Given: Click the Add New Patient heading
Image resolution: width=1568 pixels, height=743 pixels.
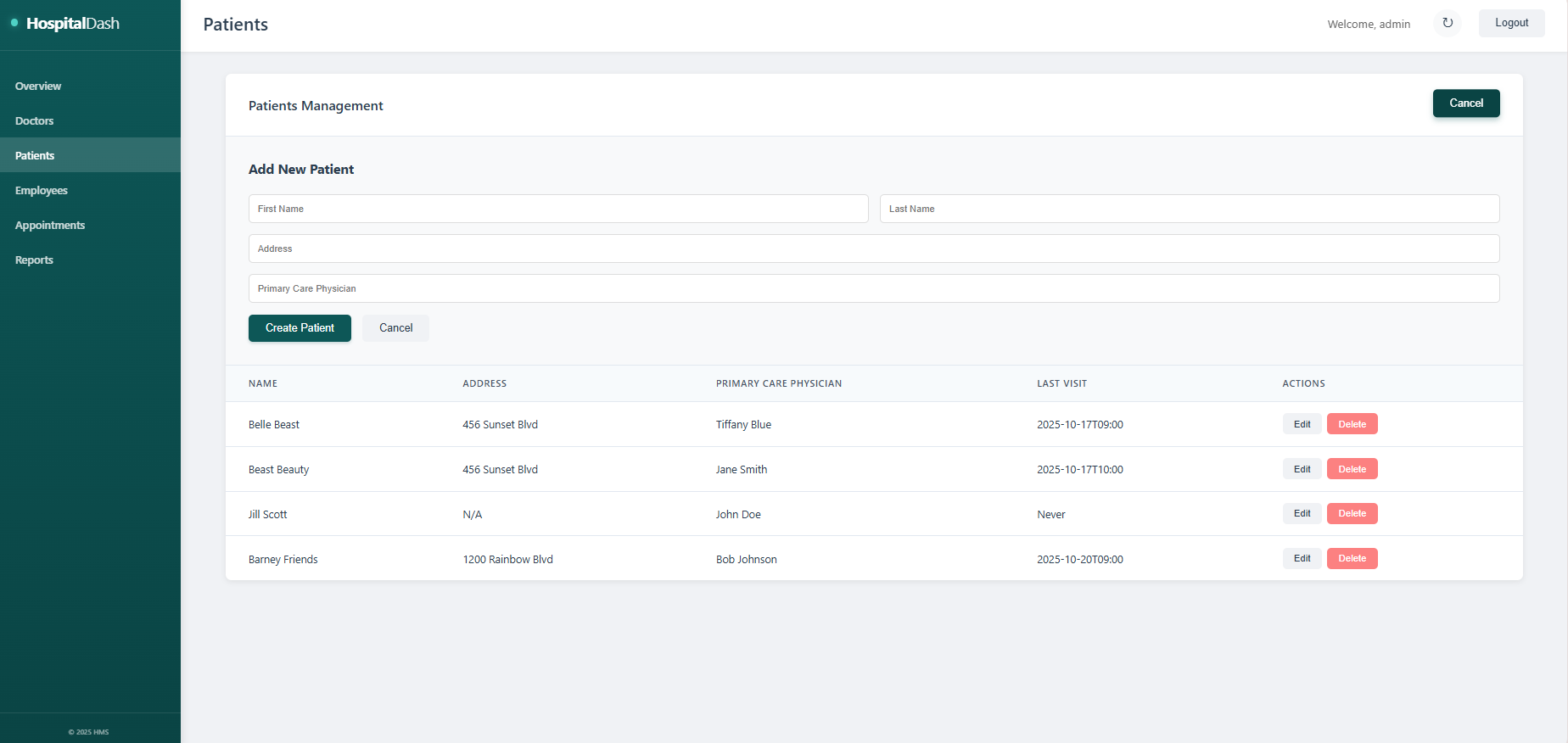Looking at the screenshot, I should tap(301, 170).
